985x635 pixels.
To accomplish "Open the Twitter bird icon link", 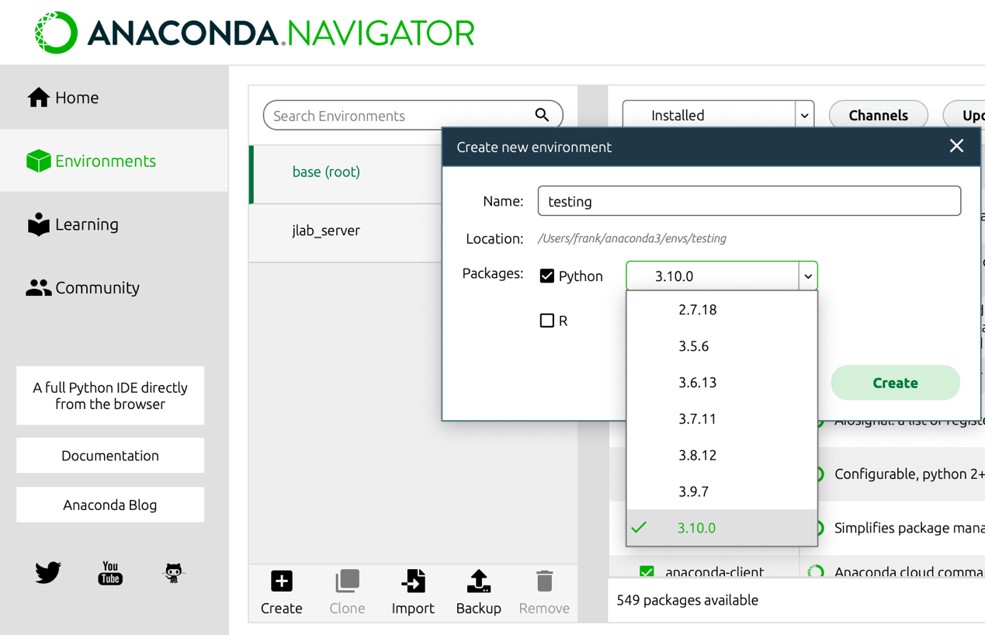I will [48, 572].
